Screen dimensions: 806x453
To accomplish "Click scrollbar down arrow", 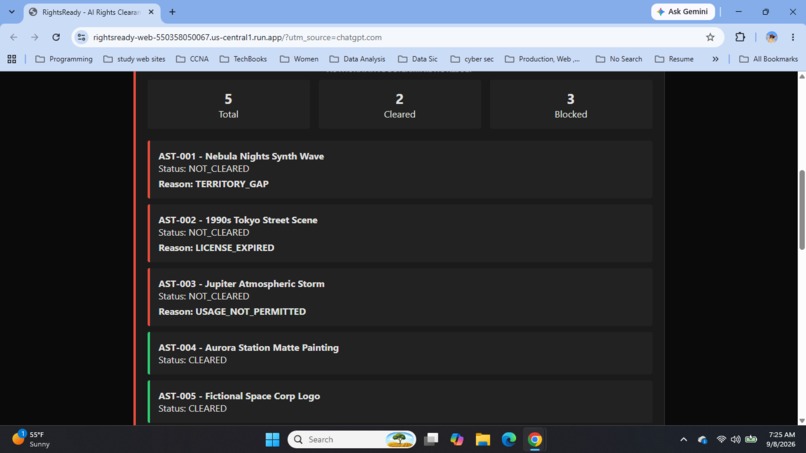I will click(x=801, y=421).
